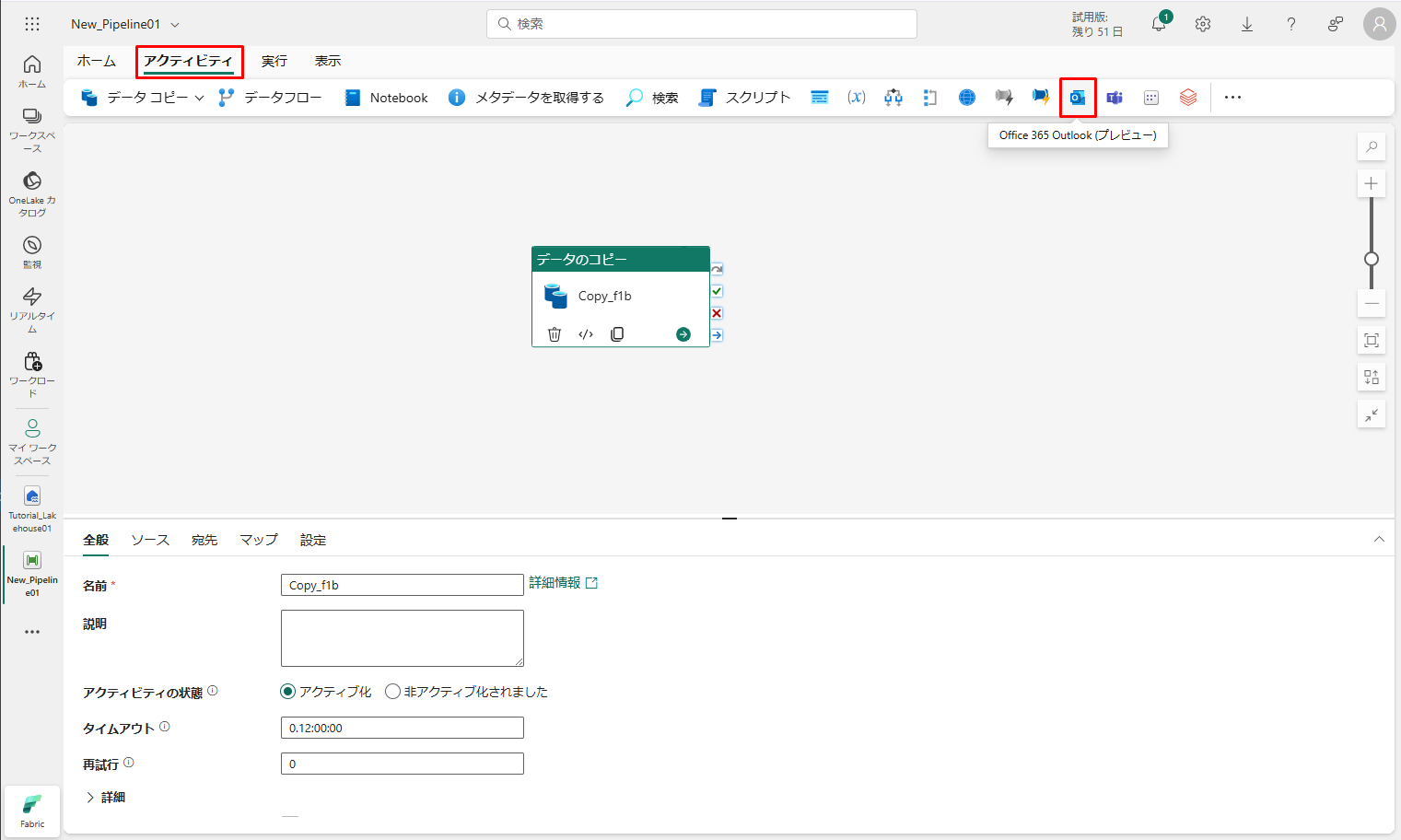
Task: Click the タイムアウト input field
Action: click(x=402, y=729)
